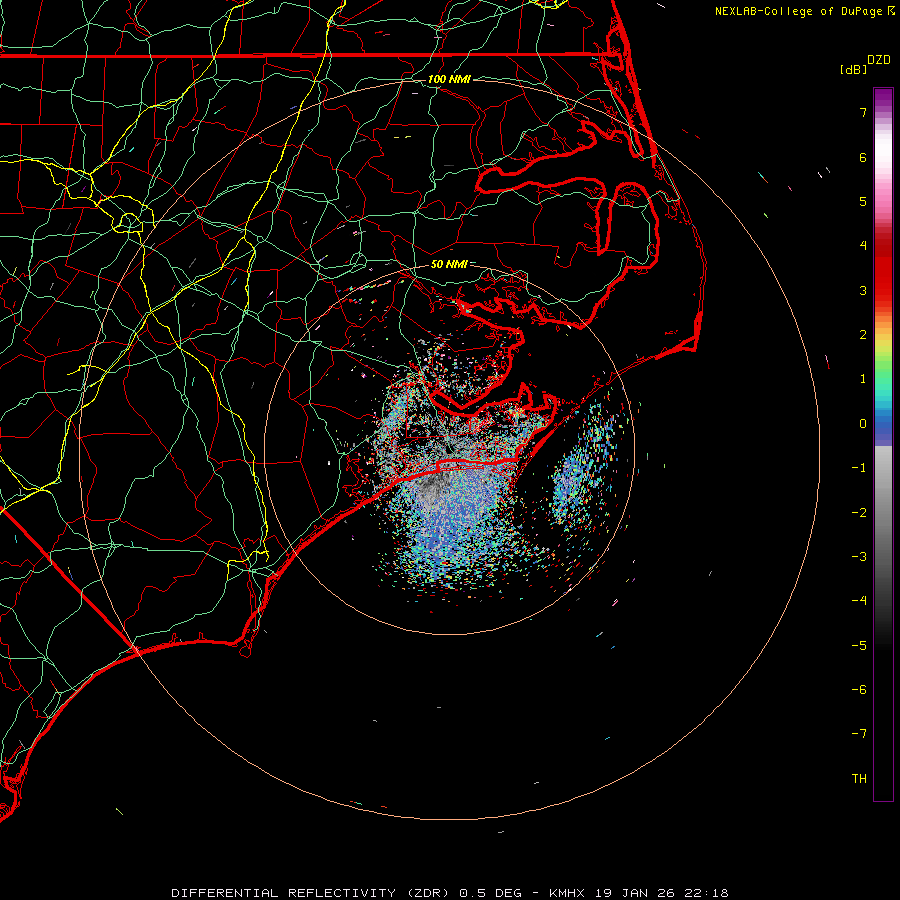The image size is (900, 900).
Task: Click the -5 value on the scale
Action: point(859,646)
